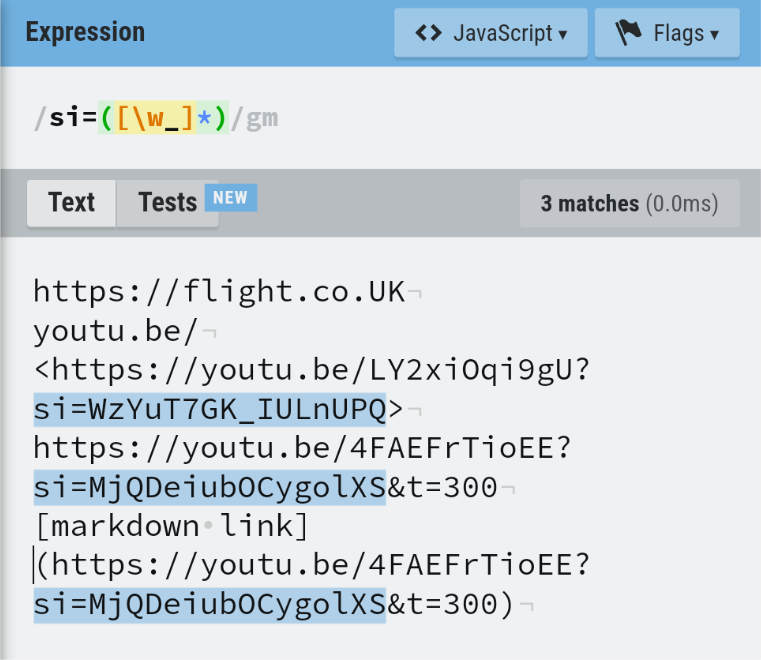Expand the Flags dropdown arrow
The height and width of the screenshot is (660, 761).
(715, 34)
